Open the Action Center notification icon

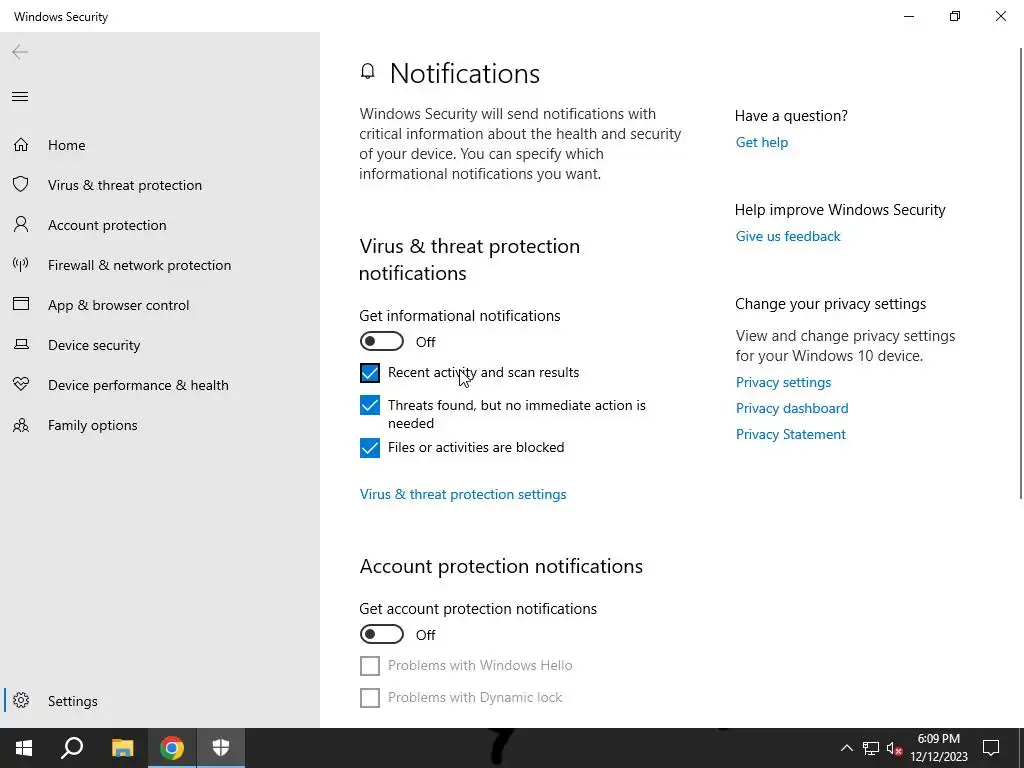991,748
